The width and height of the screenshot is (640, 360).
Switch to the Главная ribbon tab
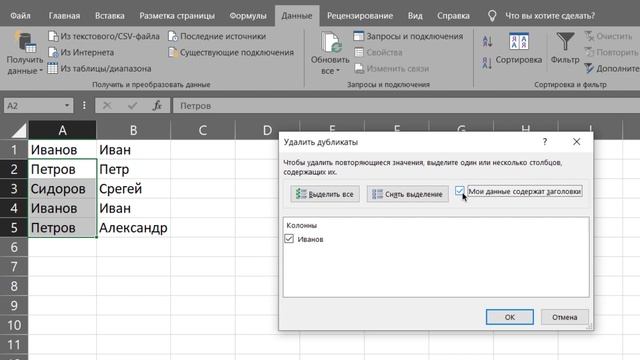(64, 16)
